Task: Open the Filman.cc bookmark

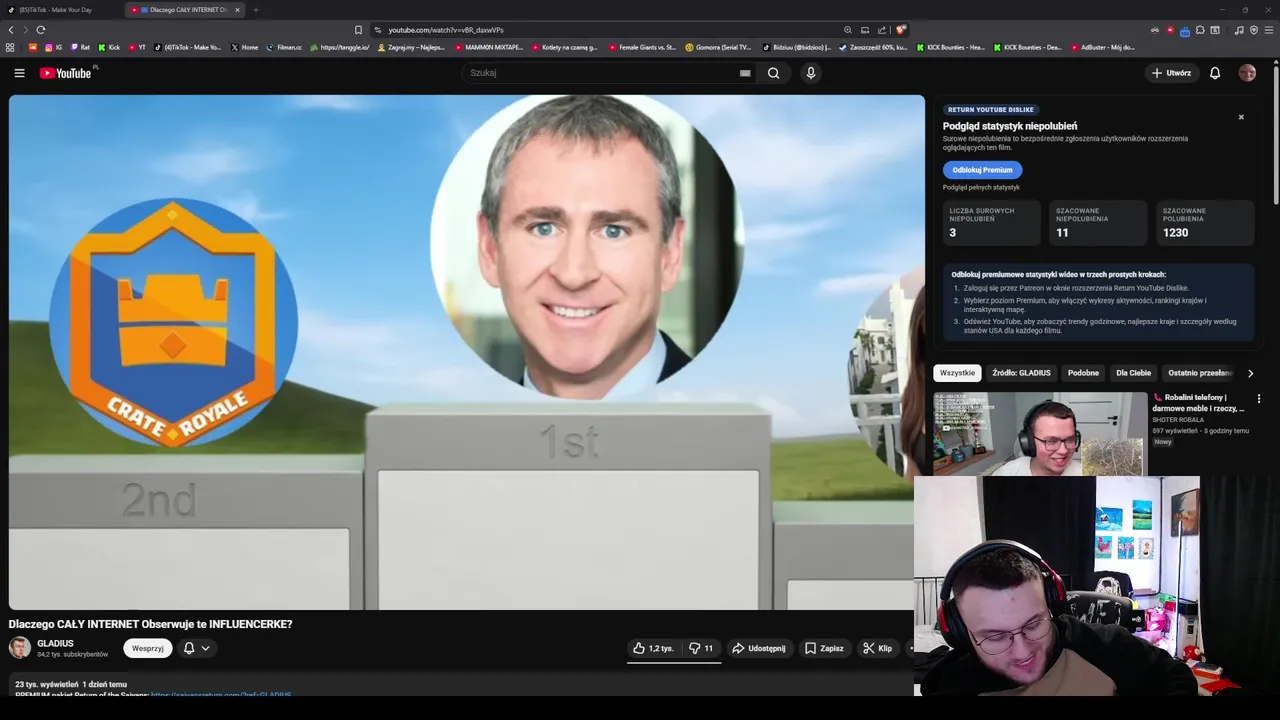Action: coord(284,47)
